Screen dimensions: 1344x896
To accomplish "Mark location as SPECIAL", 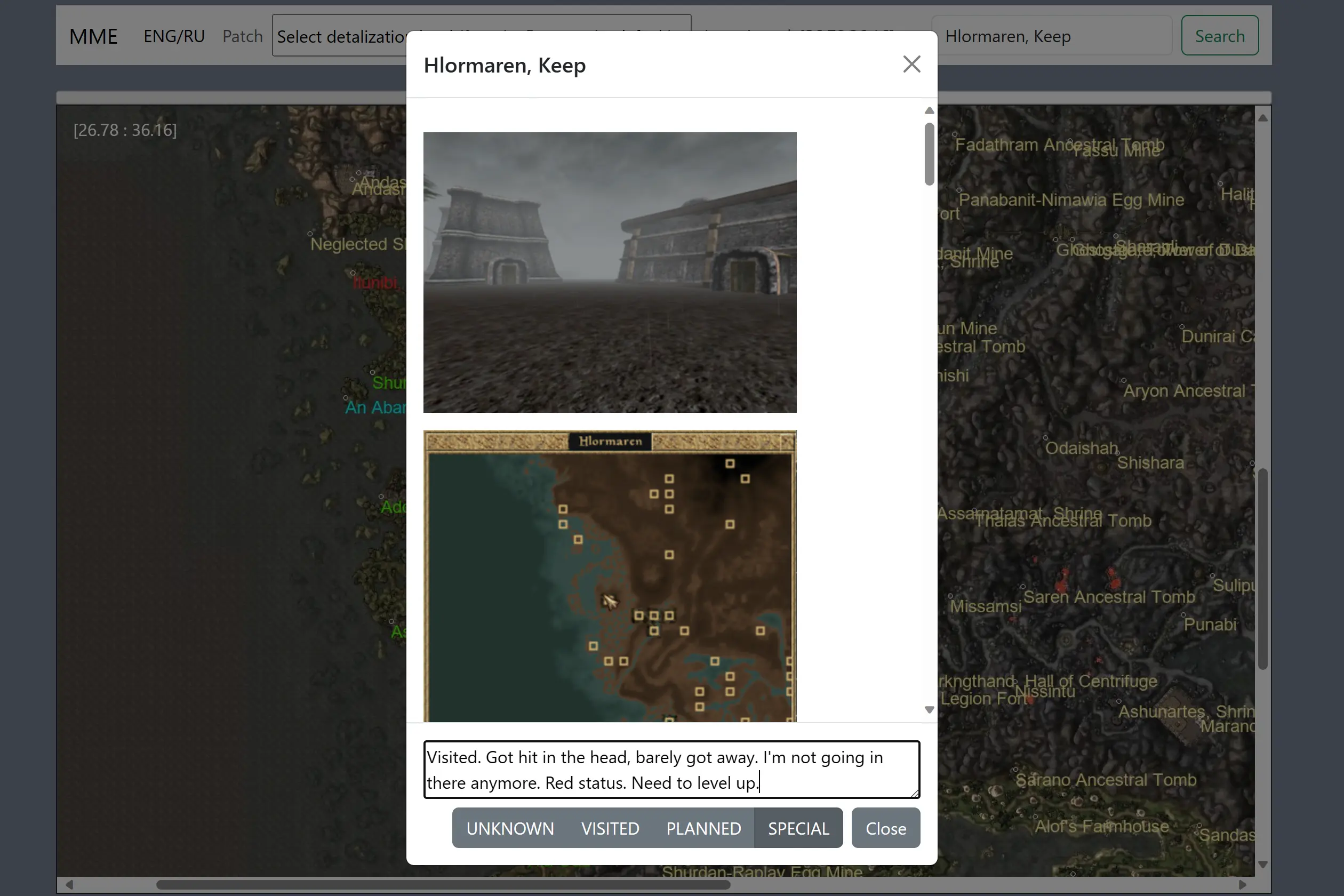I will (x=798, y=828).
